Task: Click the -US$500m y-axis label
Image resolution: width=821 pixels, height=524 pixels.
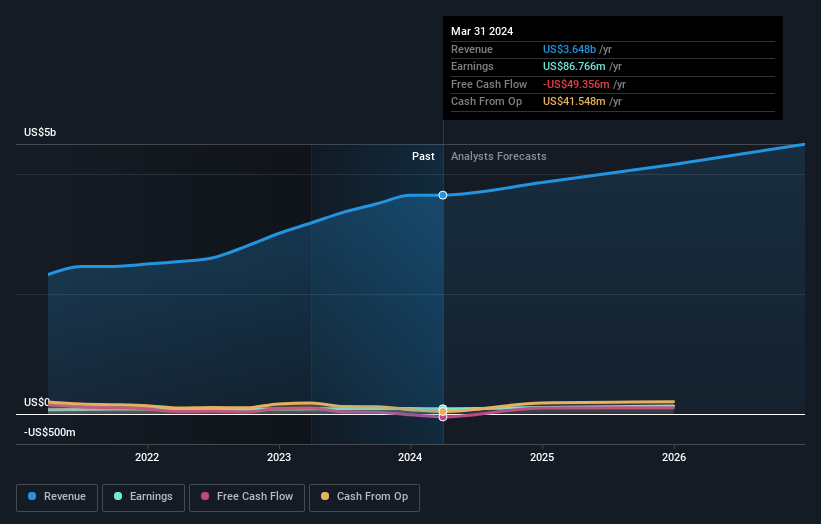Action: (x=50, y=432)
